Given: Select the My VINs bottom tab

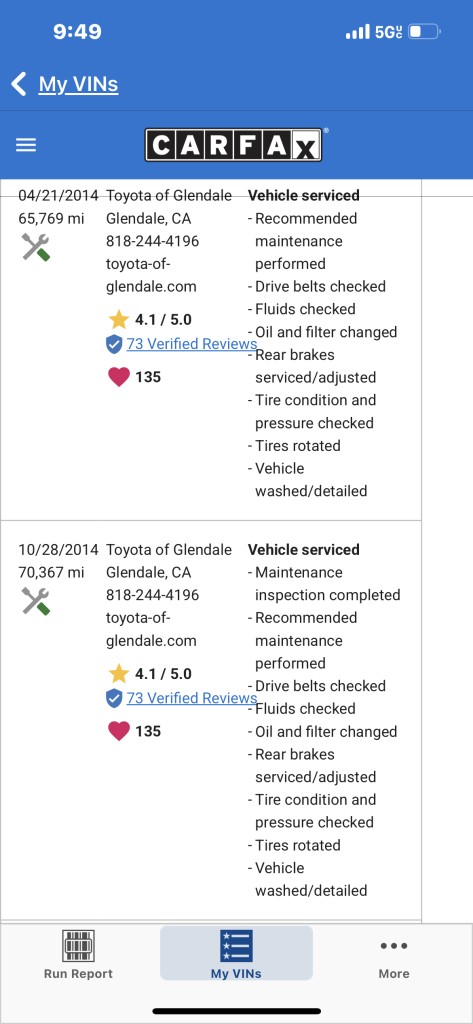Looking at the screenshot, I should (x=236, y=953).
